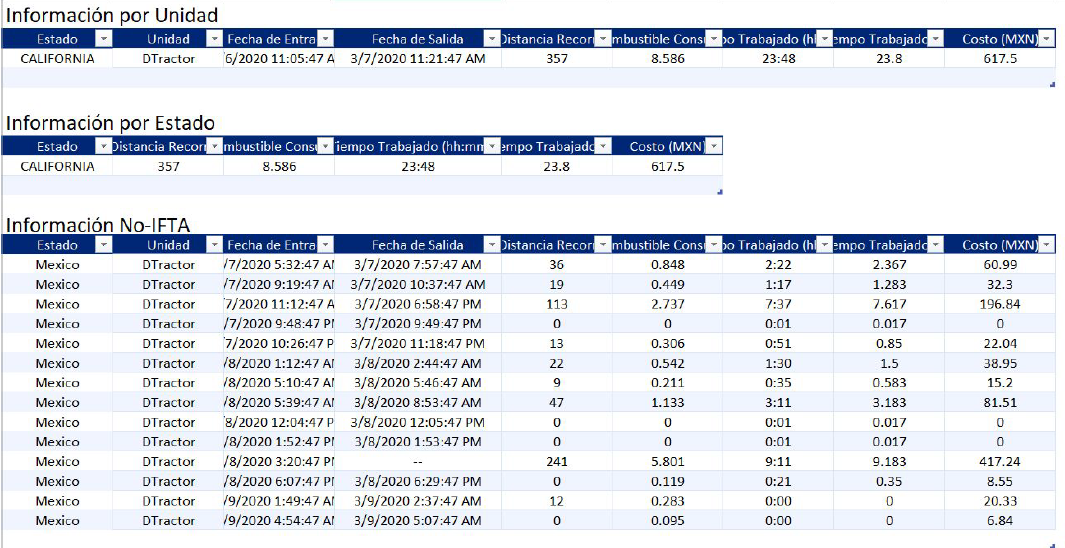The height and width of the screenshot is (548, 1065).
Task: Select distance value '241'
Action: [557, 461]
